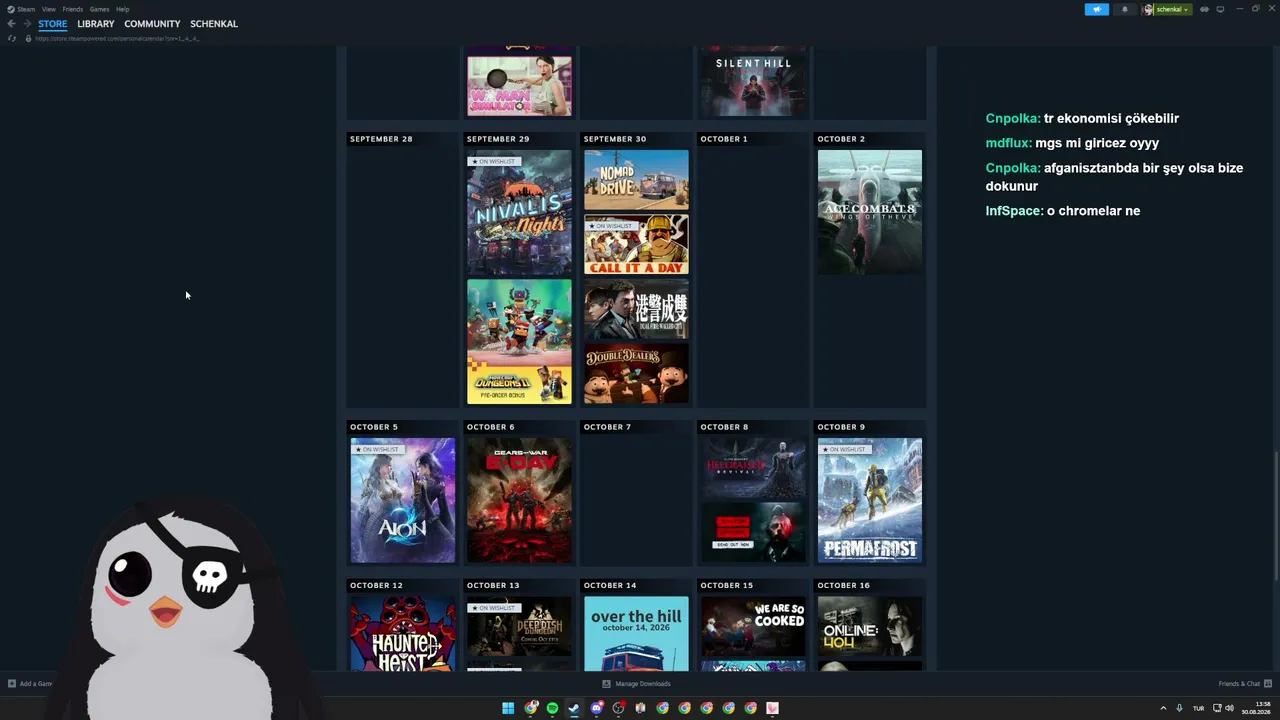
Task: Click the Steam logo icon in the menu bar
Action: click(11, 9)
